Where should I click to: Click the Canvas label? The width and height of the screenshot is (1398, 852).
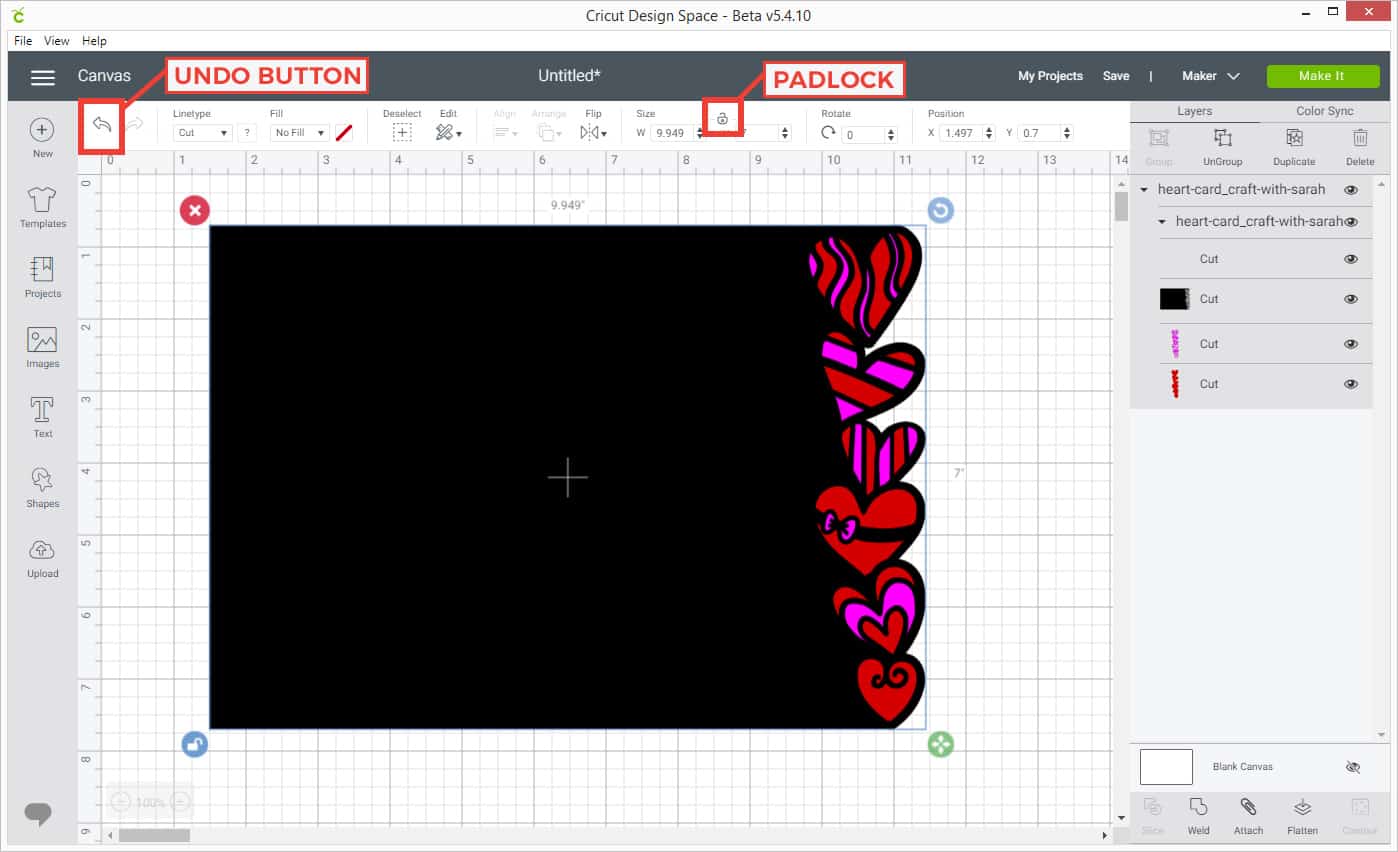[104, 76]
